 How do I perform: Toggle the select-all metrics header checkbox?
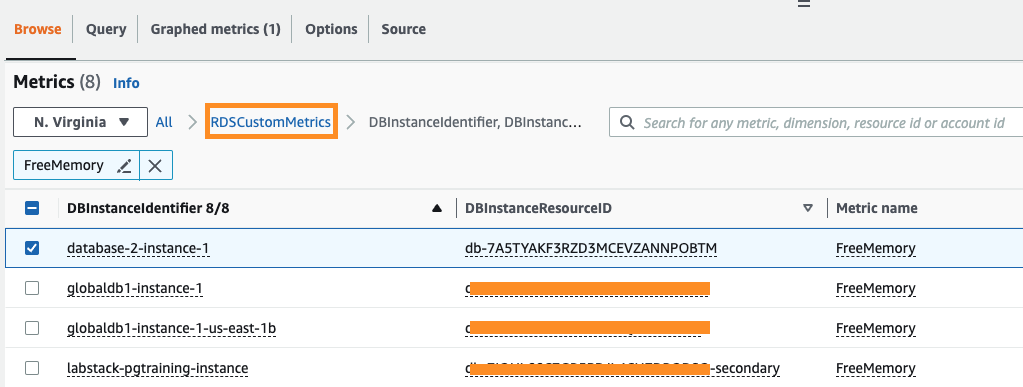pos(32,208)
